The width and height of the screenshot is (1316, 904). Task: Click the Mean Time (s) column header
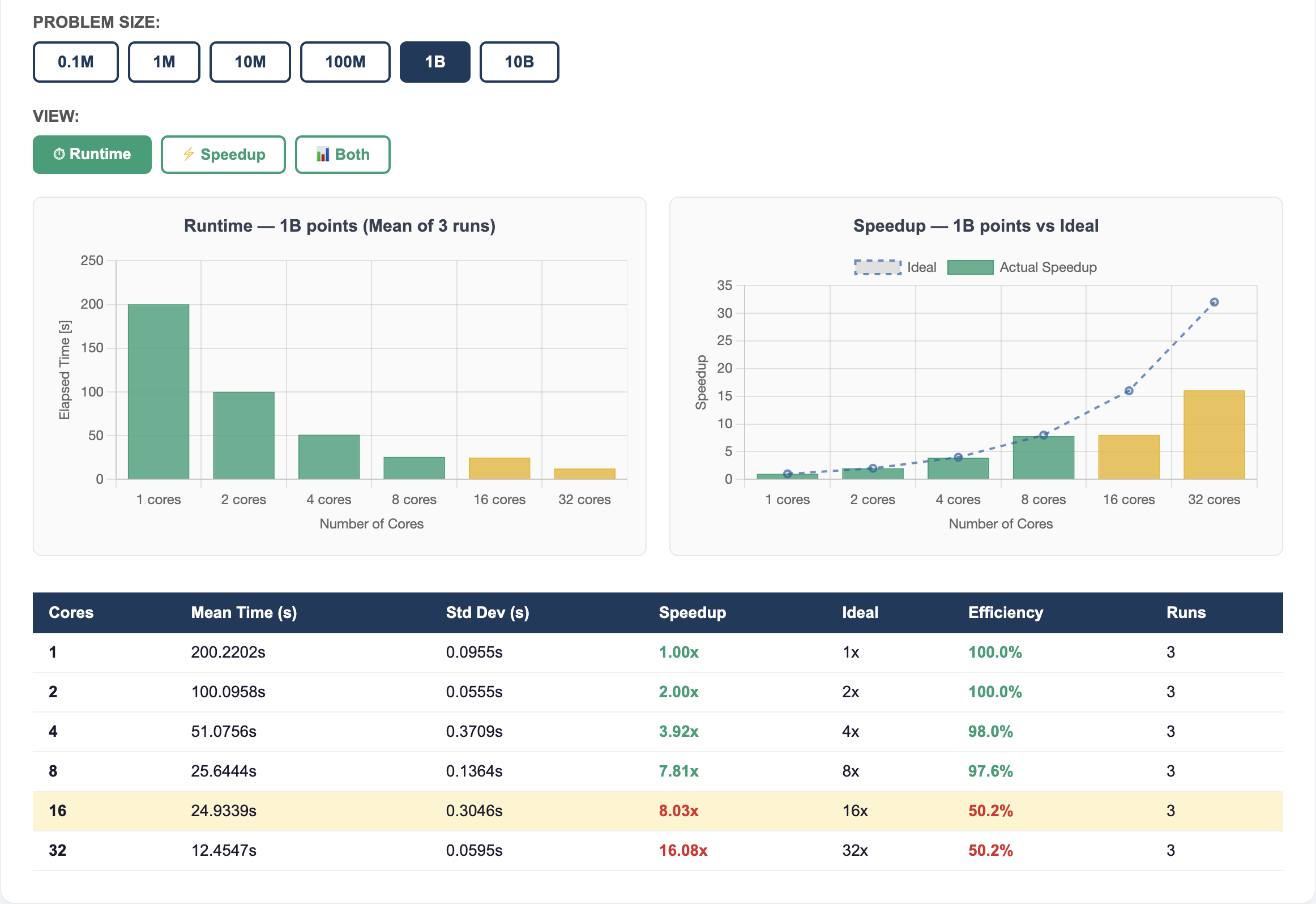click(244, 612)
